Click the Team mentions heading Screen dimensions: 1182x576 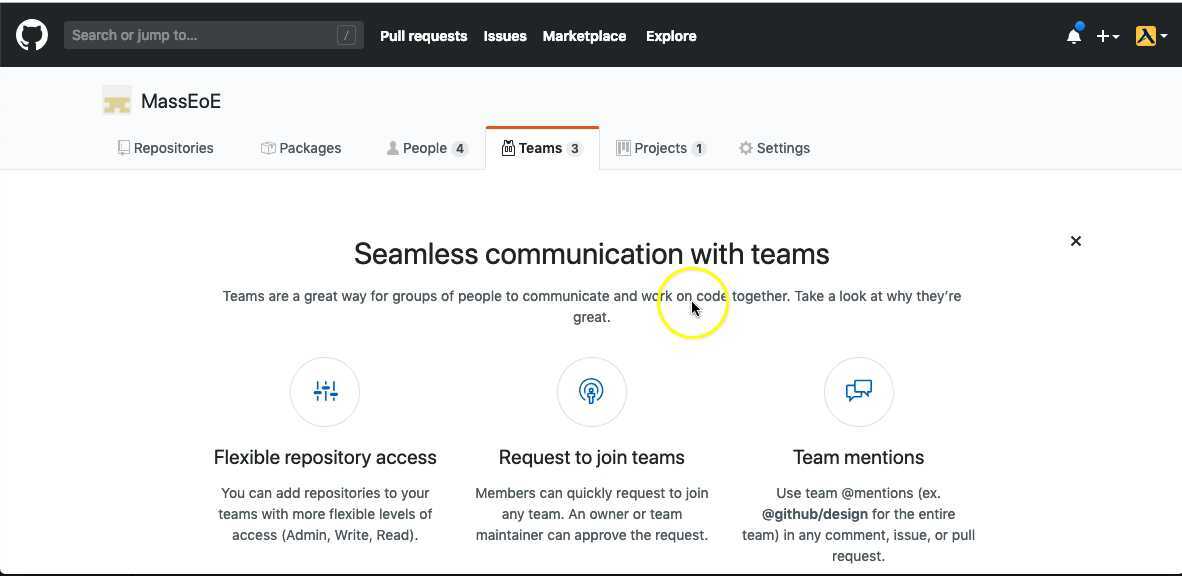point(859,458)
